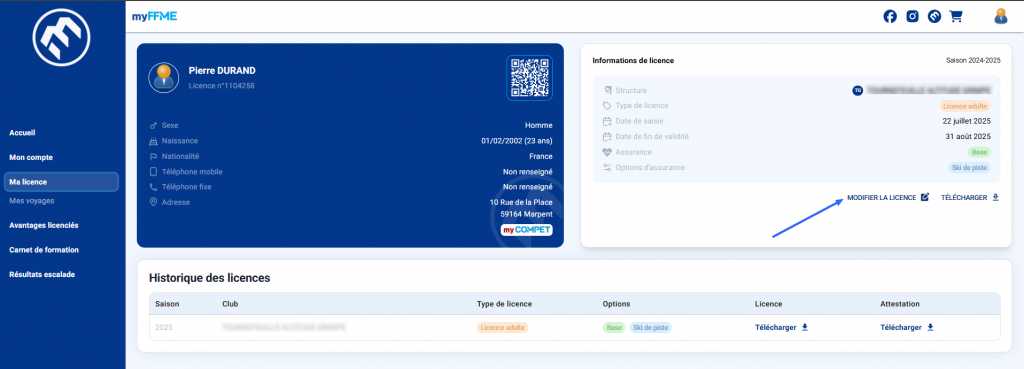
Task: Click the QR code on licence card
Action: pyautogui.click(x=529, y=78)
